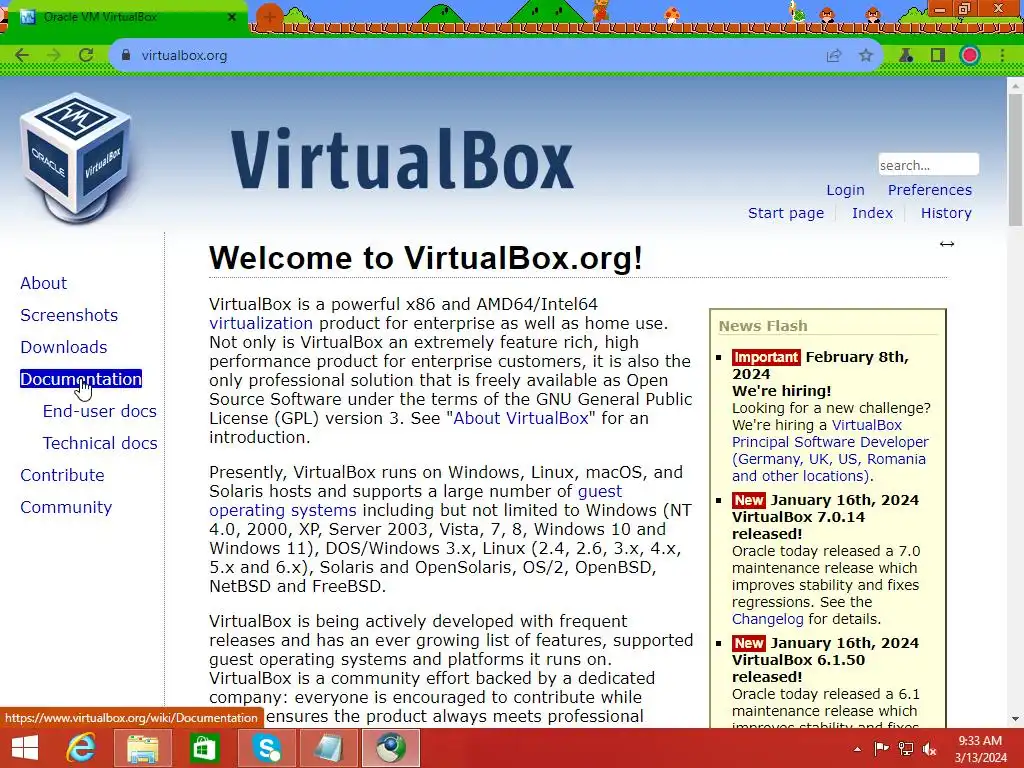Open File Explorer from the taskbar
1024x768 pixels.
click(x=142, y=748)
